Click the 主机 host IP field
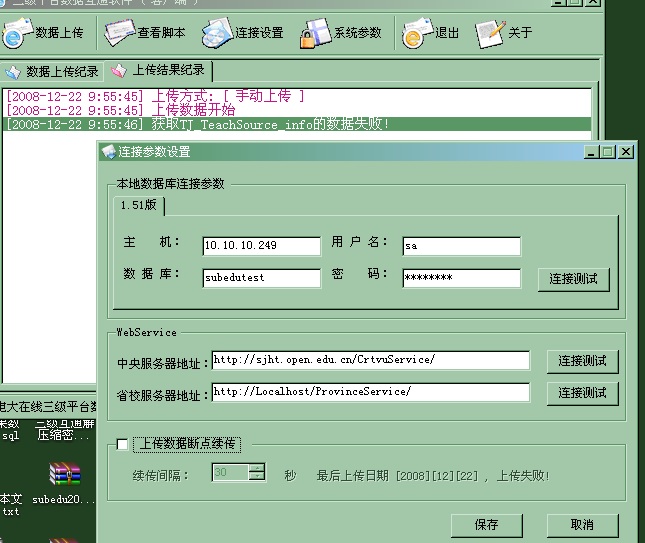The height and width of the screenshot is (543, 645). 260,245
